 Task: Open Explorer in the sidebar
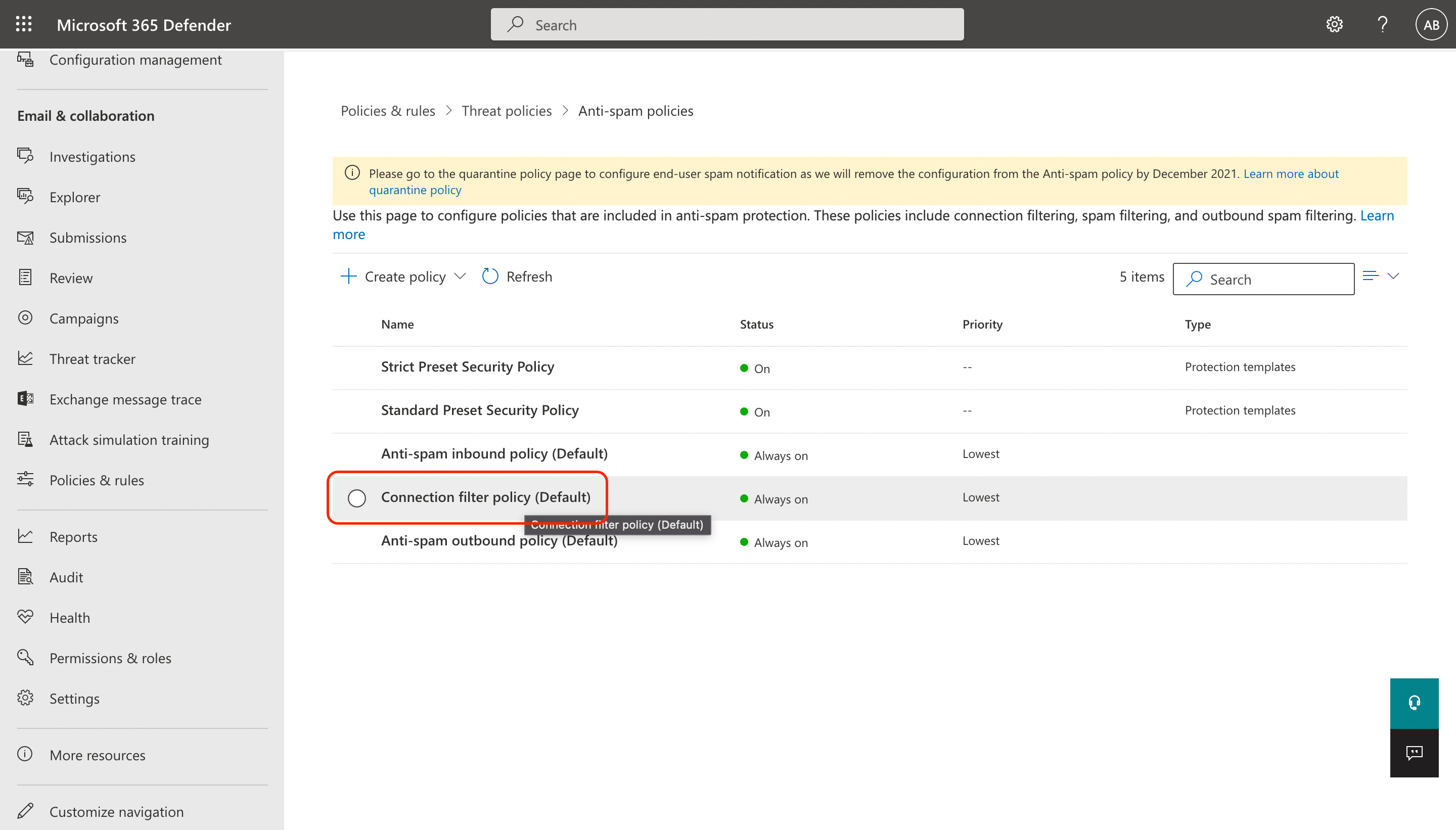point(75,197)
